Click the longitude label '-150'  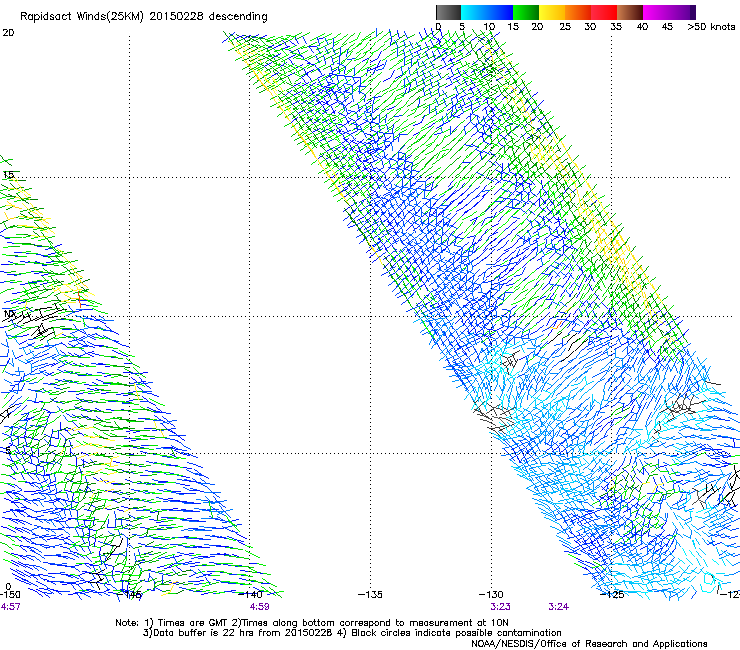pos(10,594)
